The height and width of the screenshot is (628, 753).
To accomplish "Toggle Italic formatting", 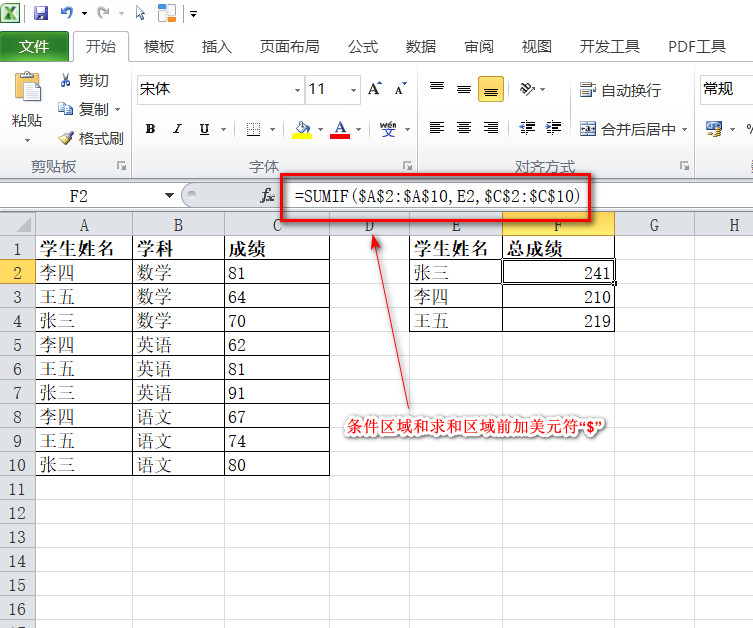I will point(177,129).
